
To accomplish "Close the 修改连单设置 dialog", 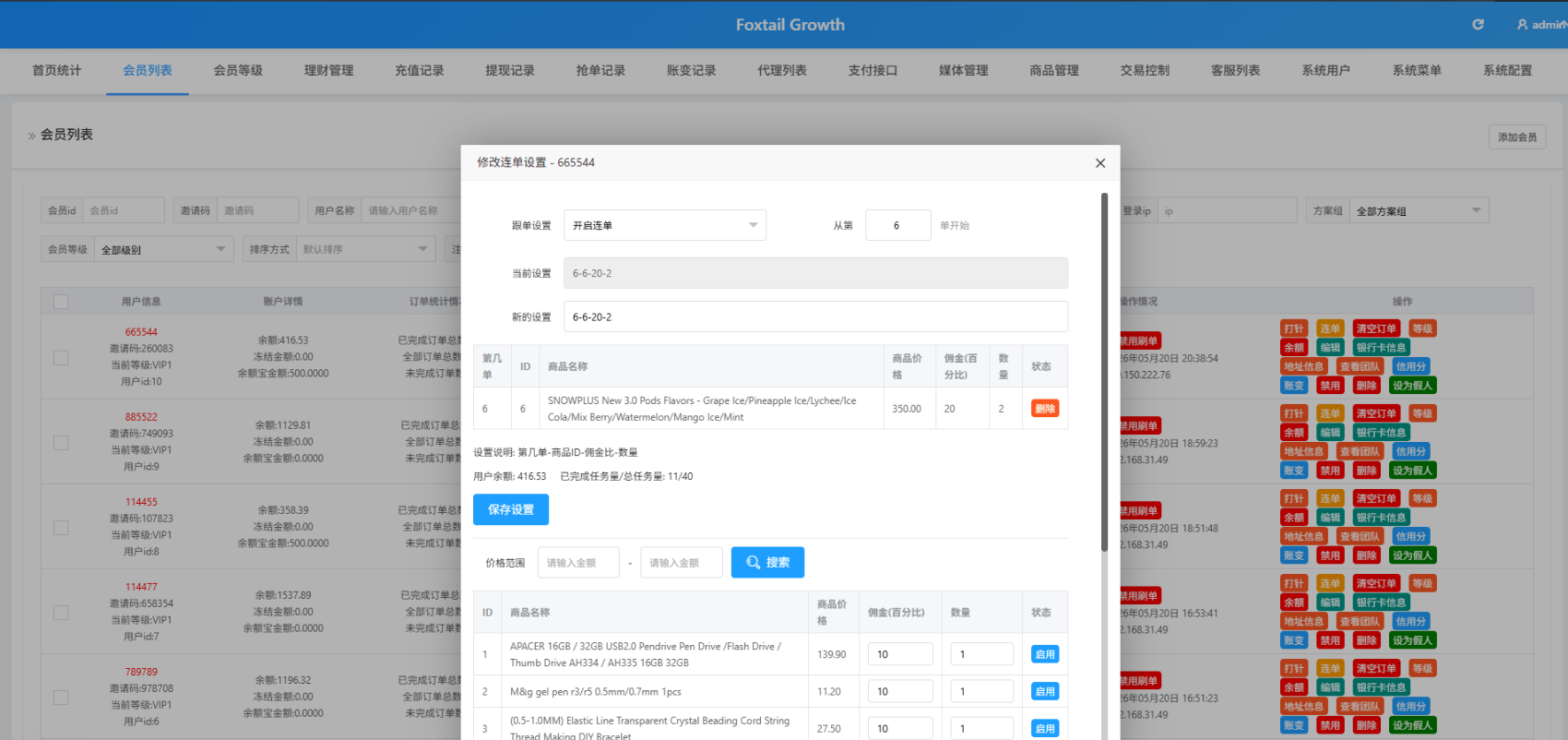I will tap(1099, 163).
